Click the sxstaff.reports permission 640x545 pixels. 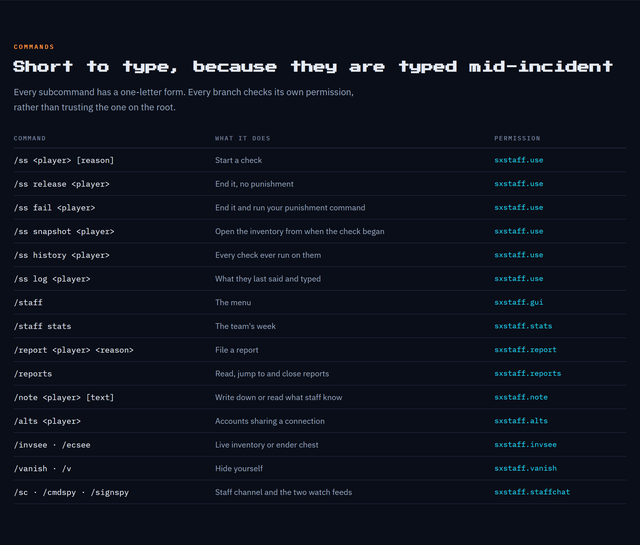click(x=528, y=373)
